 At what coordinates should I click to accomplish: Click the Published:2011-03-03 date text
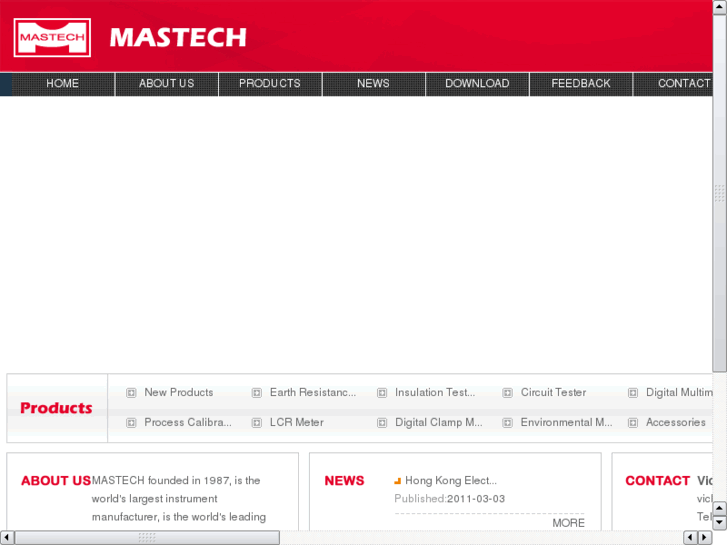click(449, 499)
